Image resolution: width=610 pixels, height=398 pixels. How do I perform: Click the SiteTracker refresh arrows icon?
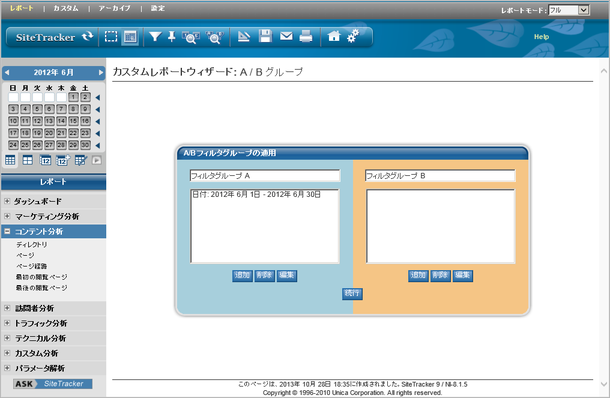point(88,37)
